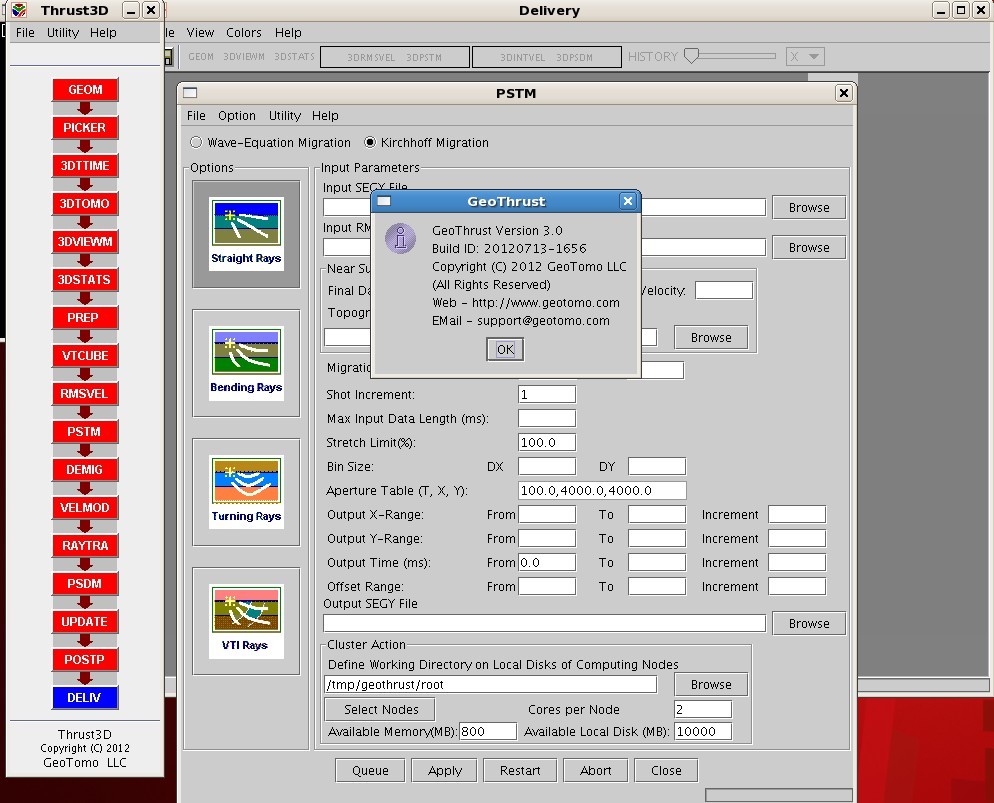
Task: Click the Apply button
Action: pos(445,770)
